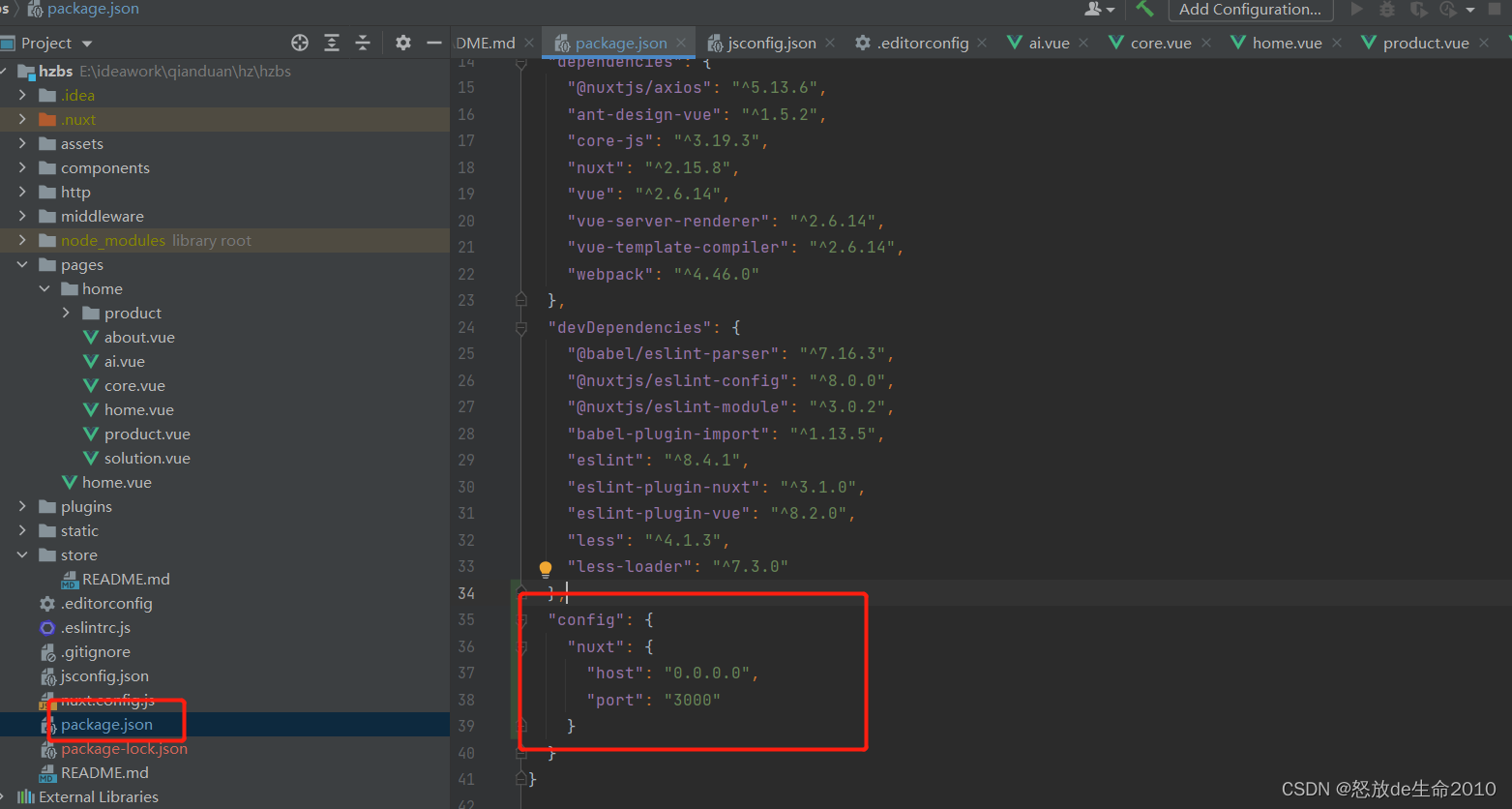This screenshot has height=809, width=1512.
Task: Open the user account icon menu
Action: 1100,9
